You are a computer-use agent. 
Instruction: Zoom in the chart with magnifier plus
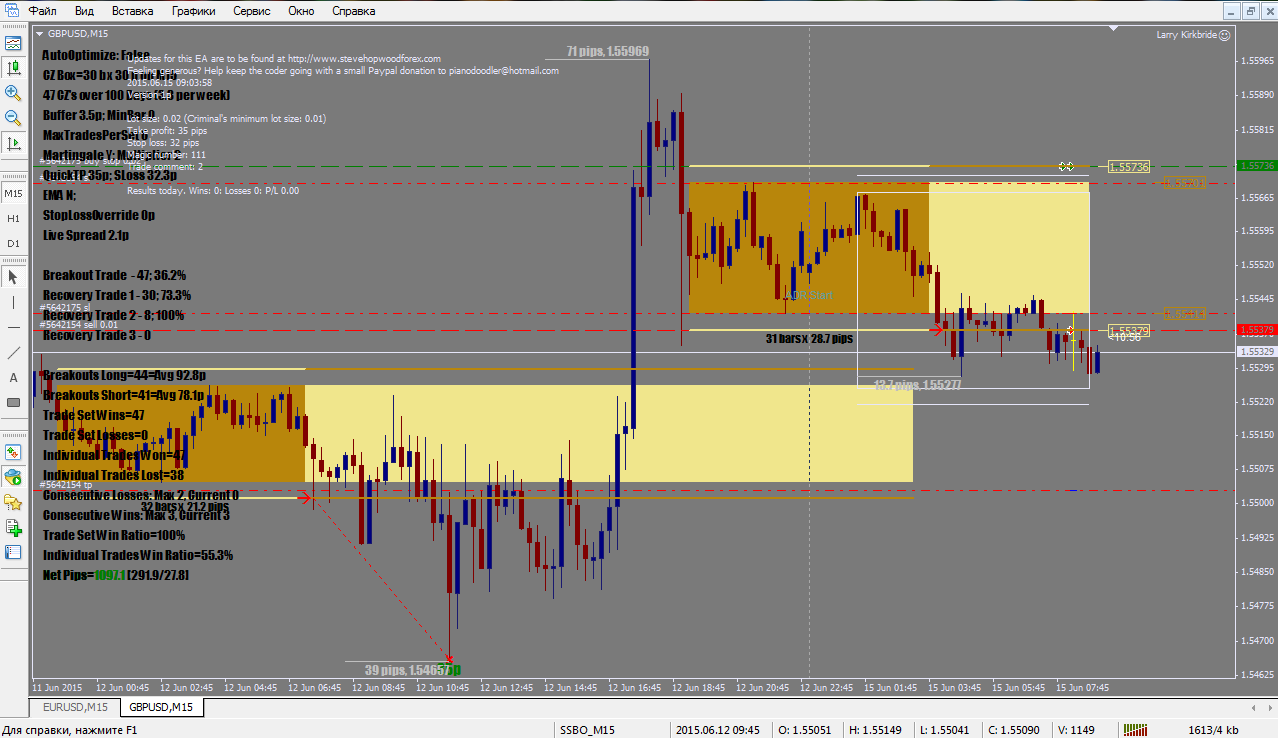pyautogui.click(x=13, y=93)
